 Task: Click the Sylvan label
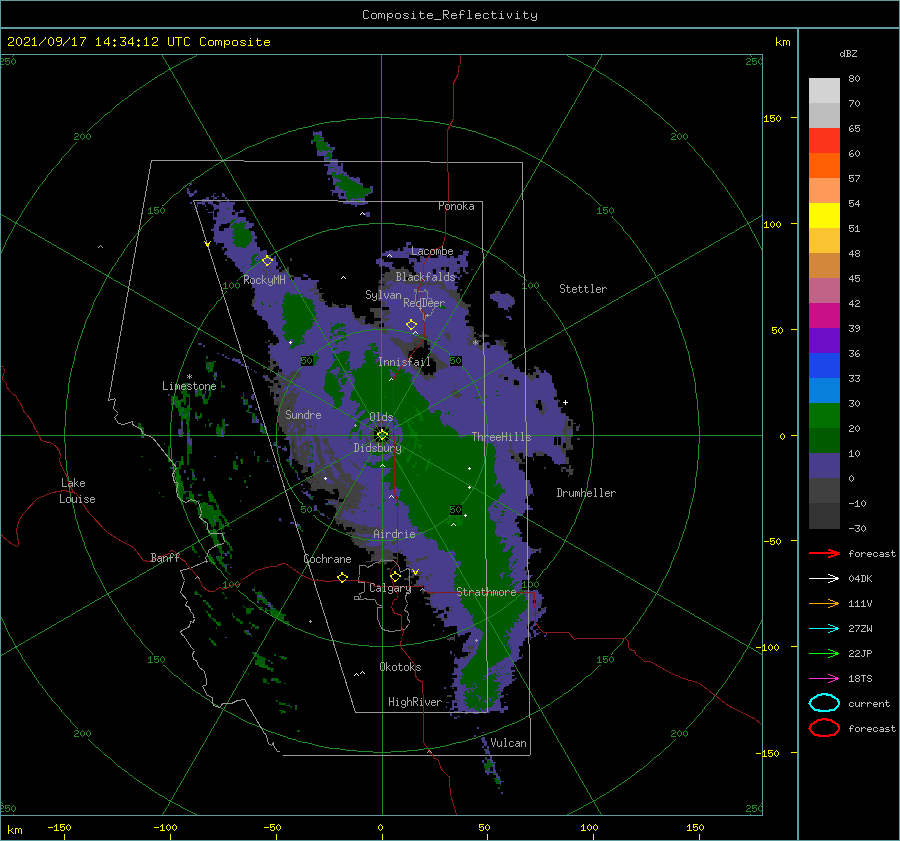[383, 295]
